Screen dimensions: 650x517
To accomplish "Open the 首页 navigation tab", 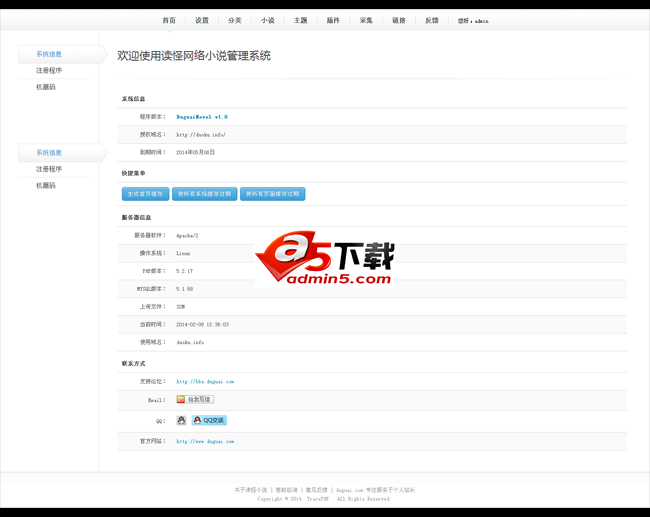I will (x=169, y=20).
